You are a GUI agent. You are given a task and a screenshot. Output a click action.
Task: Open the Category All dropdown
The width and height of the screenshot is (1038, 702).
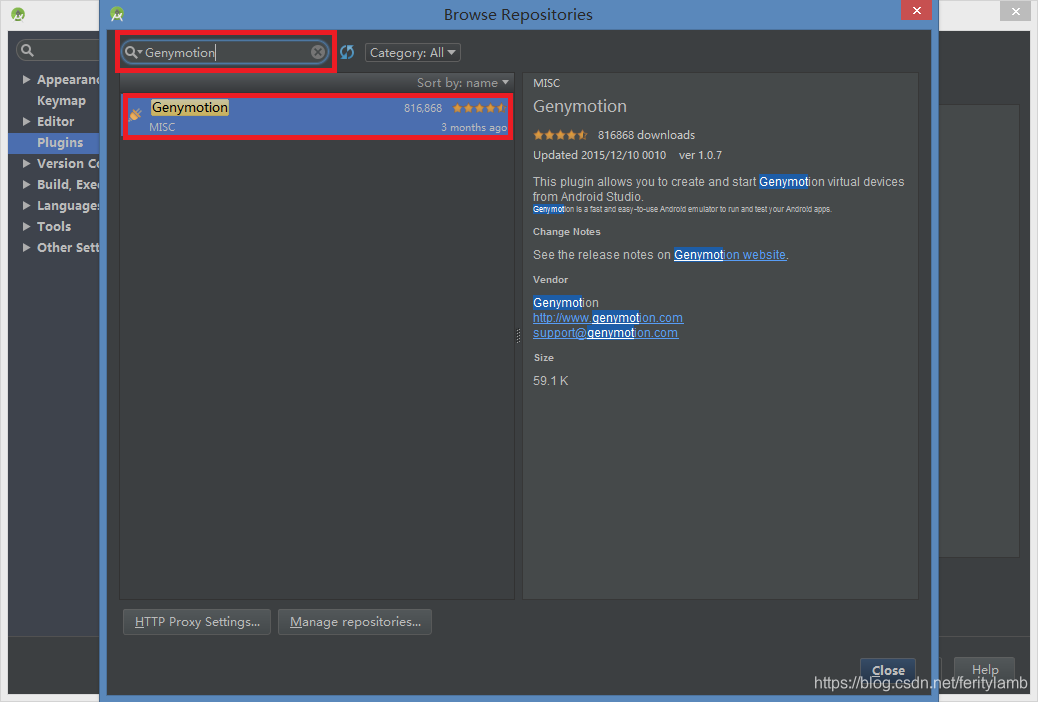(412, 52)
